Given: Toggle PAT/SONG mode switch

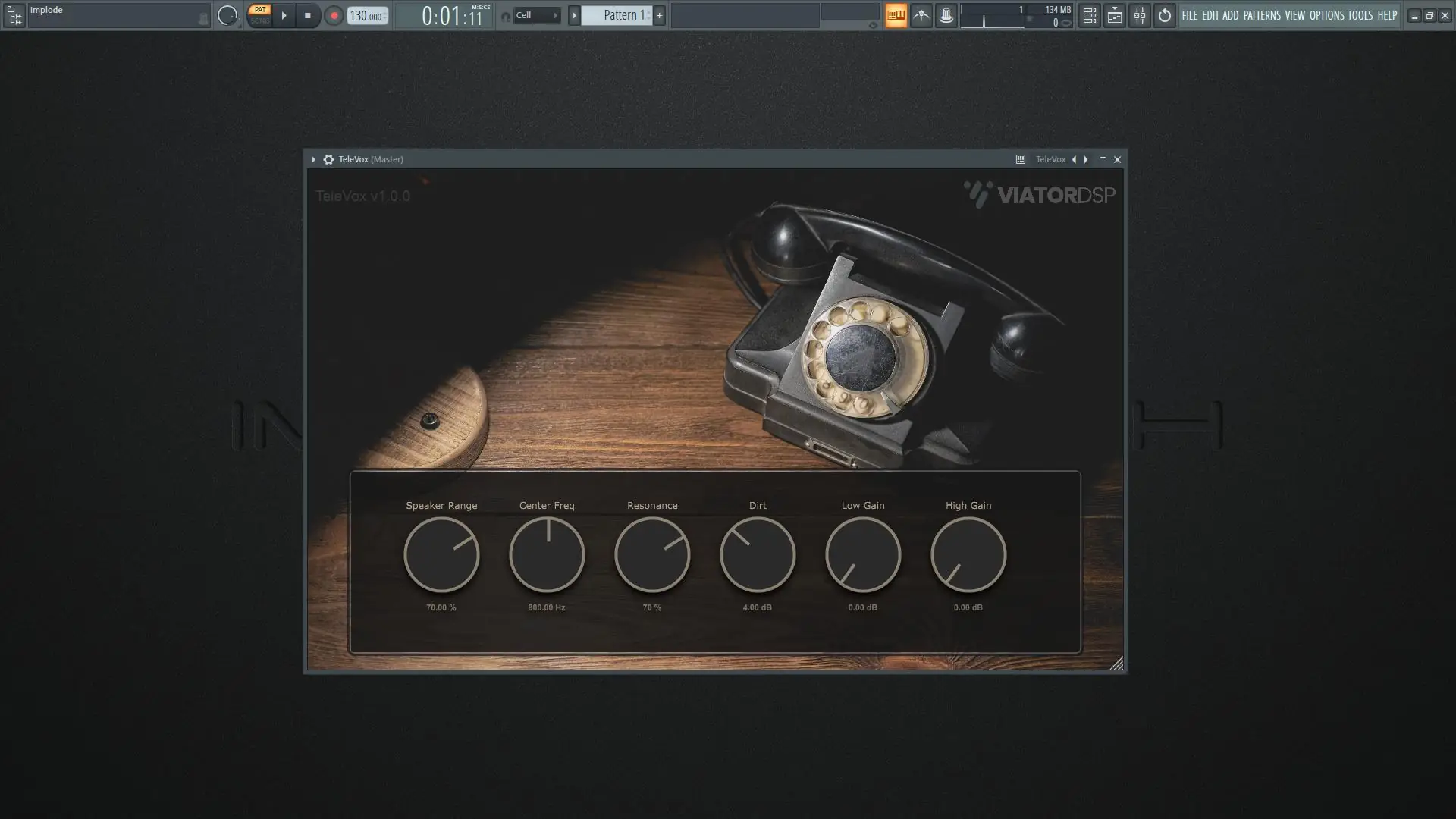Looking at the screenshot, I should (260, 15).
